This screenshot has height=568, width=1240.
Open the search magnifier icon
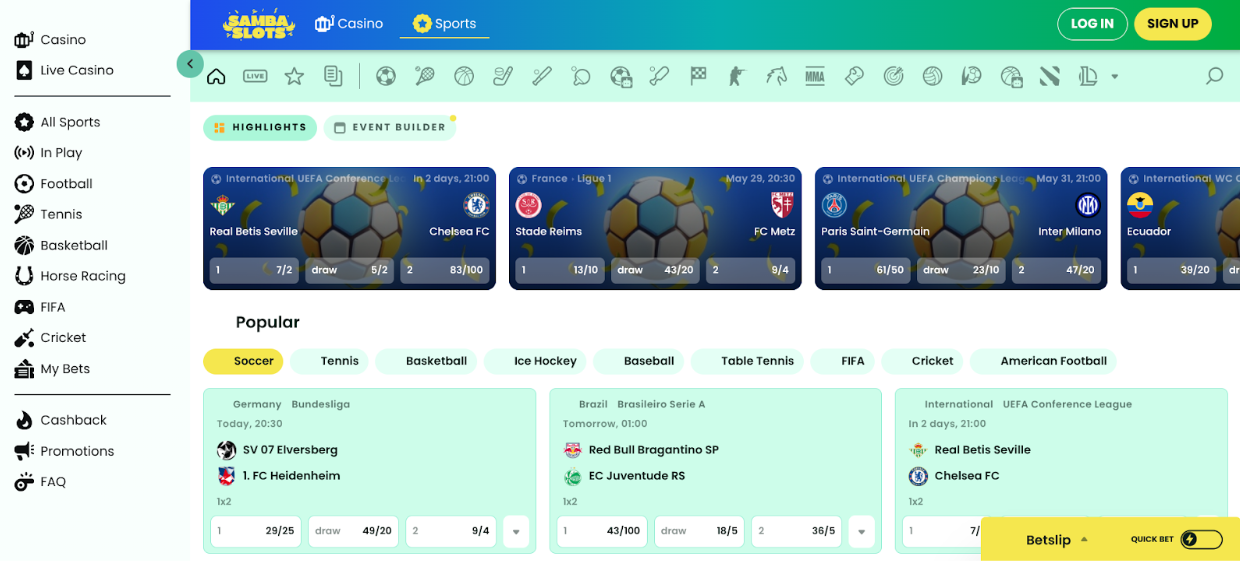(1214, 76)
